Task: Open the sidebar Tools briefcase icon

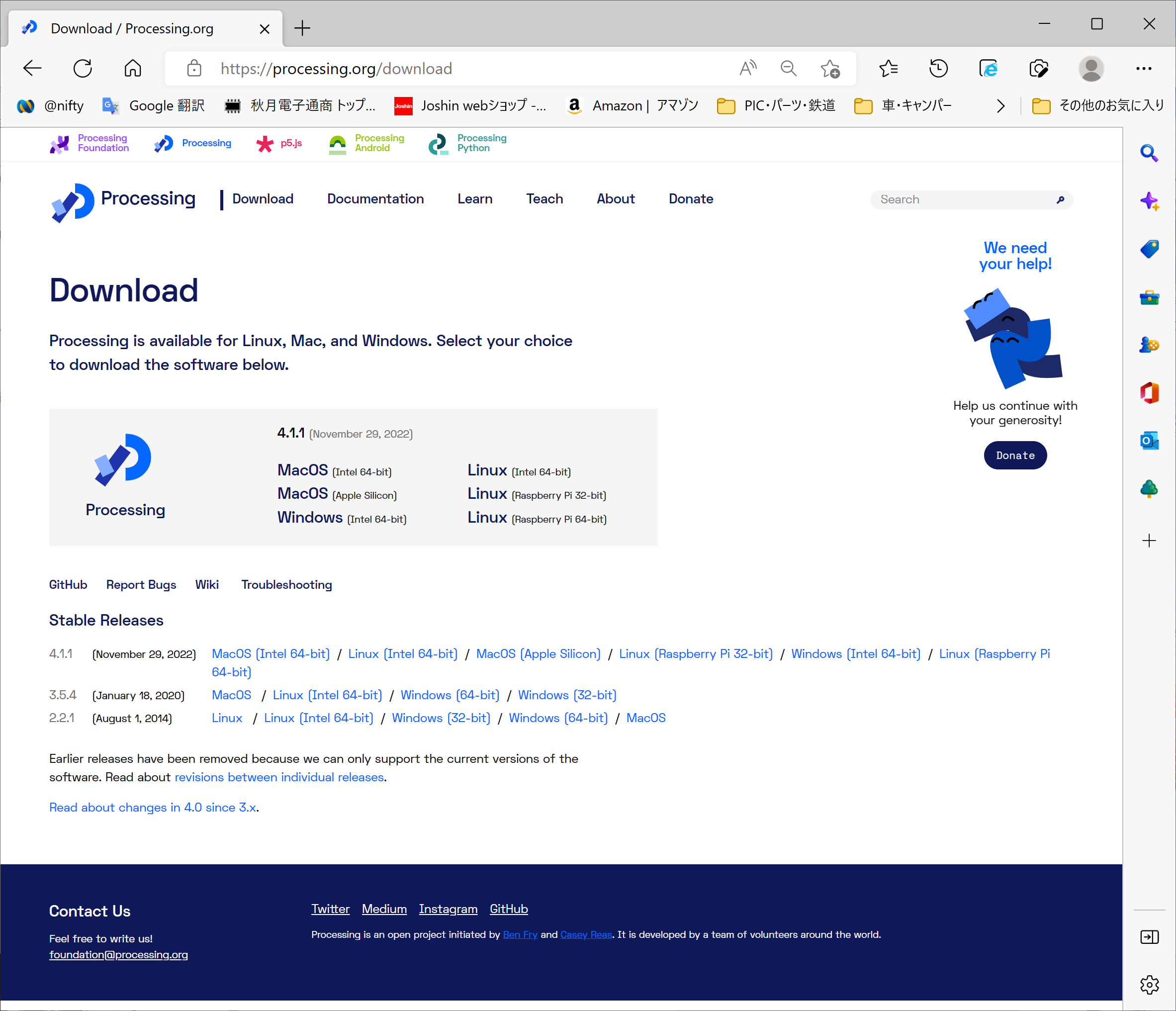Action: 1149,297
